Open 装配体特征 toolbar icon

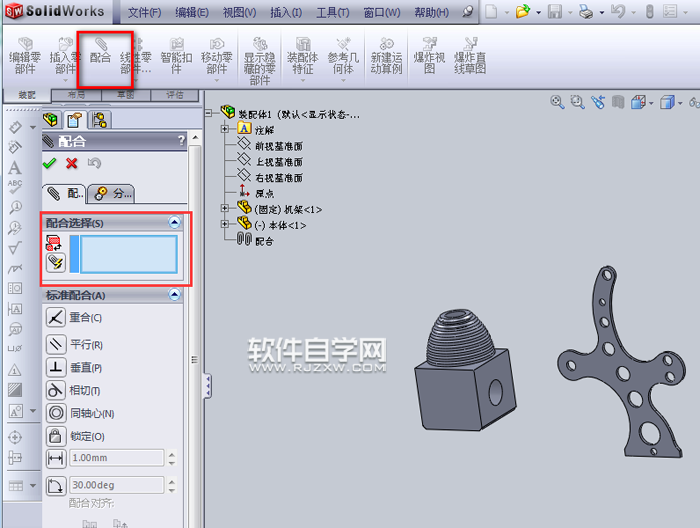point(303,56)
